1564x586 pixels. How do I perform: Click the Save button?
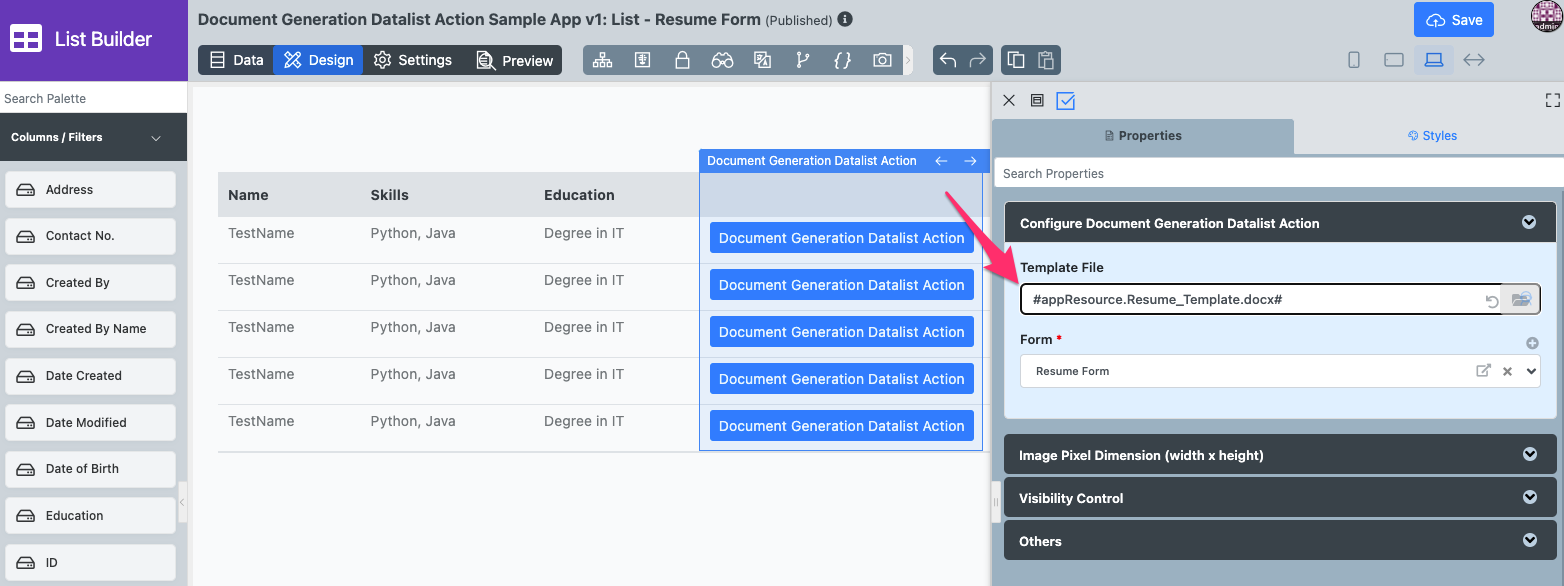pyautogui.click(x=1454, y=20)
